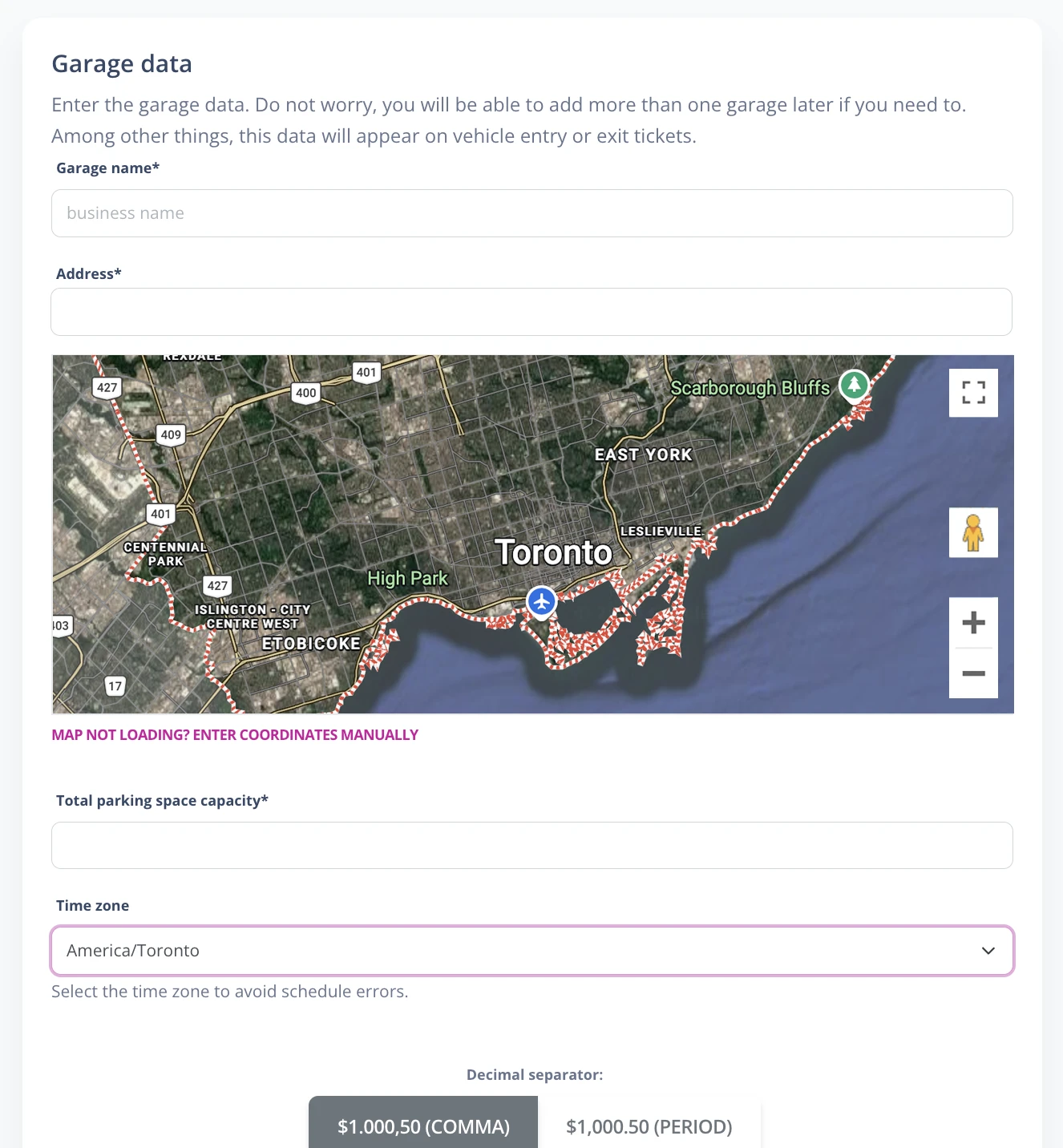
Task: Zoom in on the map
Action: click(x=973, y=622)
